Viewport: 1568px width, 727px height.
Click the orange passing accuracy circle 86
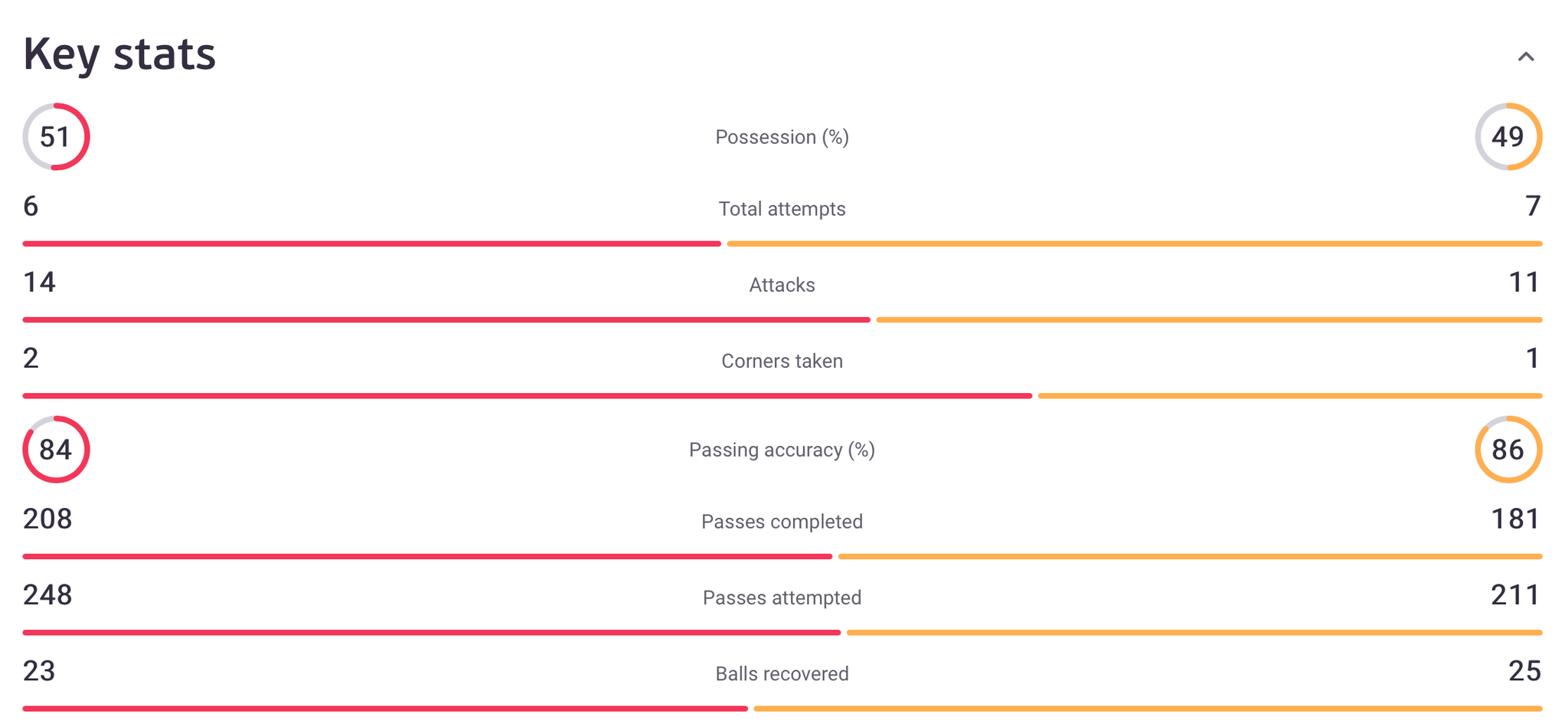point(1508,450)
